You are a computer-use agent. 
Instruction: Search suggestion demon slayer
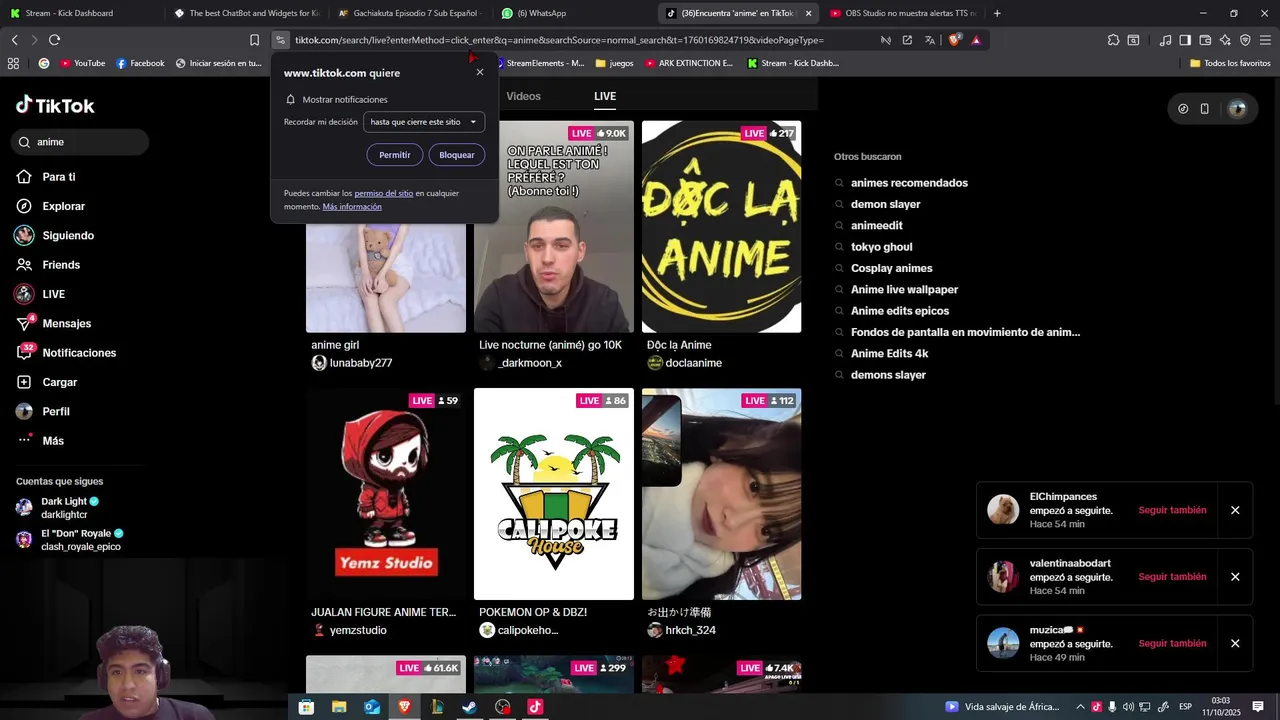886,204
